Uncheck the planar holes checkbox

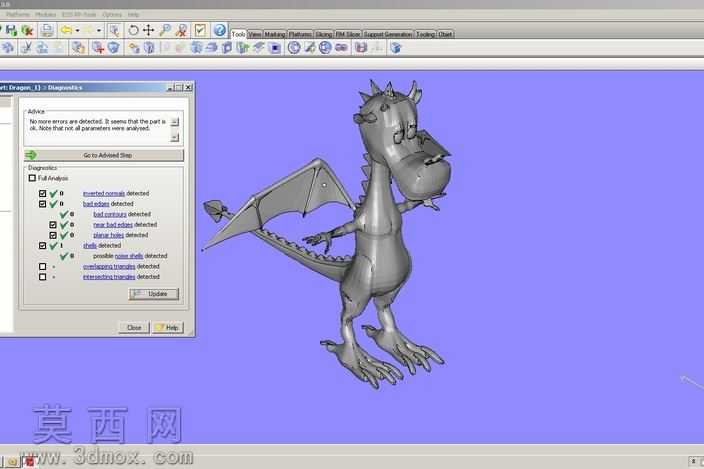53,235
